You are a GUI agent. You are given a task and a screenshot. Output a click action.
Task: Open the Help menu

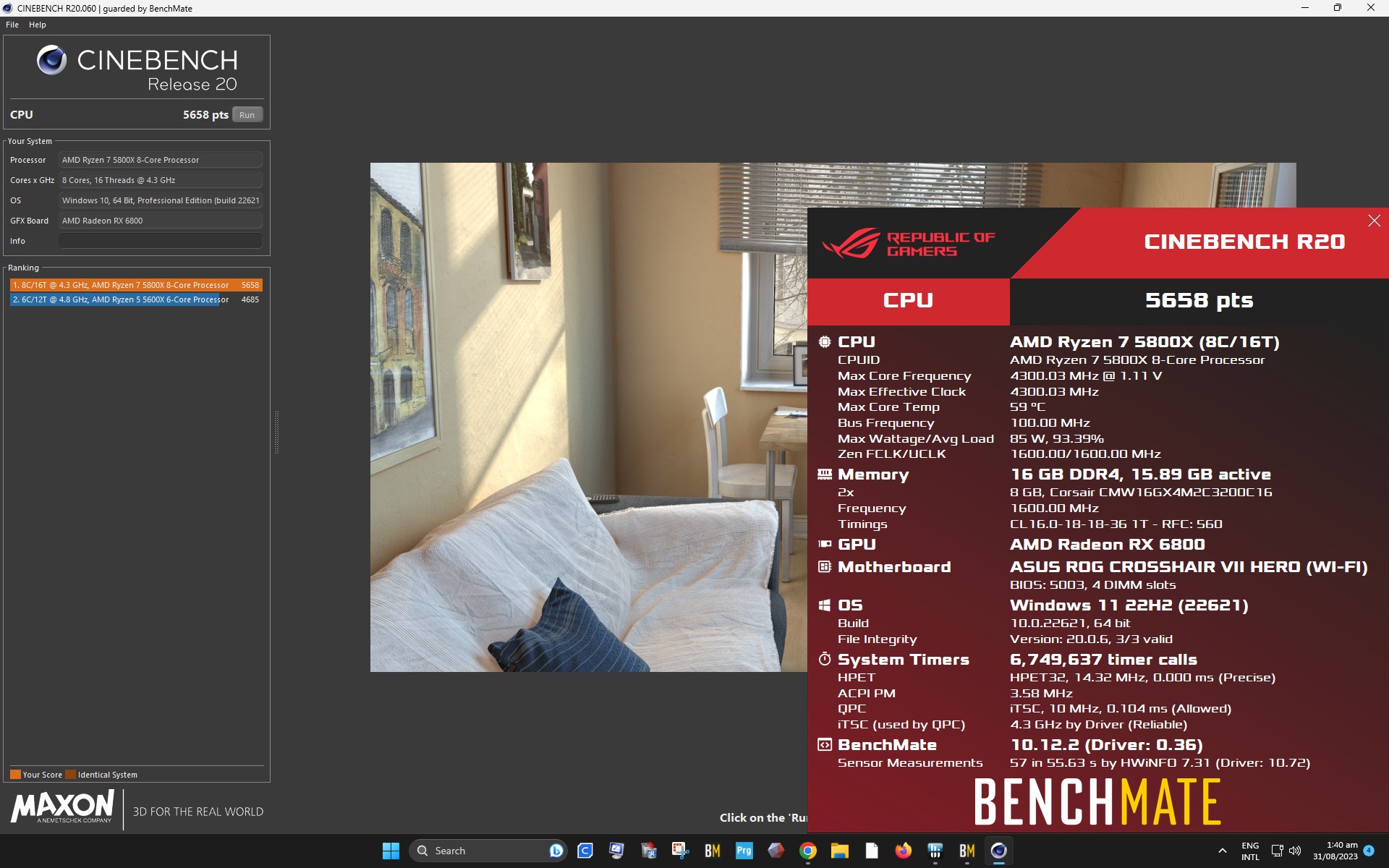point(38,25)
